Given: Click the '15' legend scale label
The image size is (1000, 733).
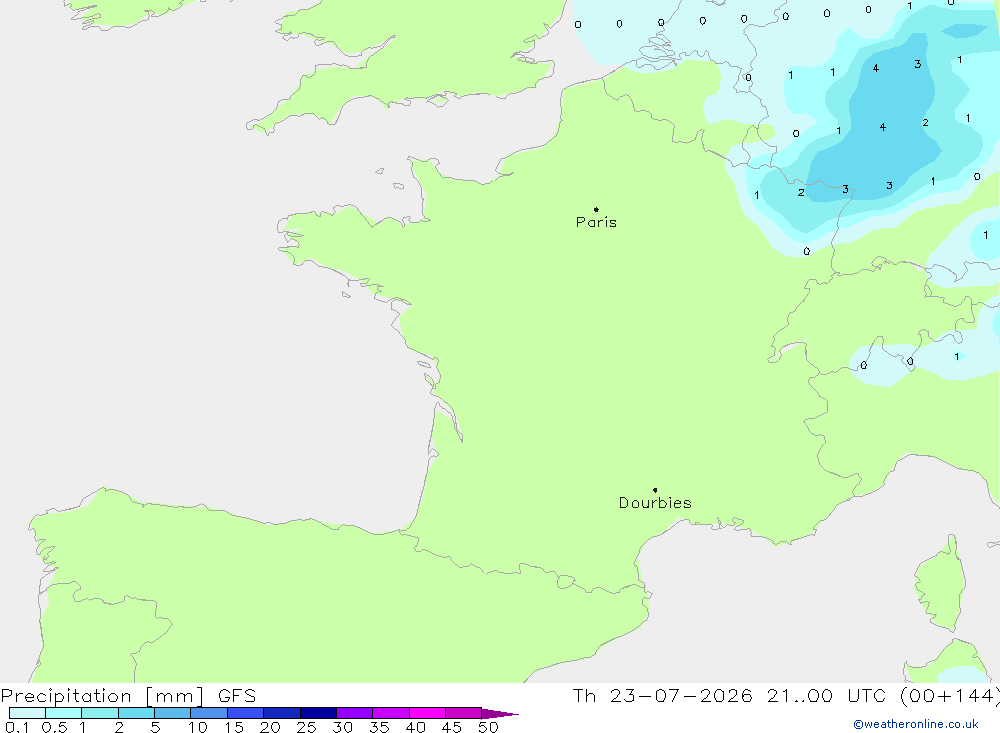Looking at the screenshot, I should tap(234, 727).
